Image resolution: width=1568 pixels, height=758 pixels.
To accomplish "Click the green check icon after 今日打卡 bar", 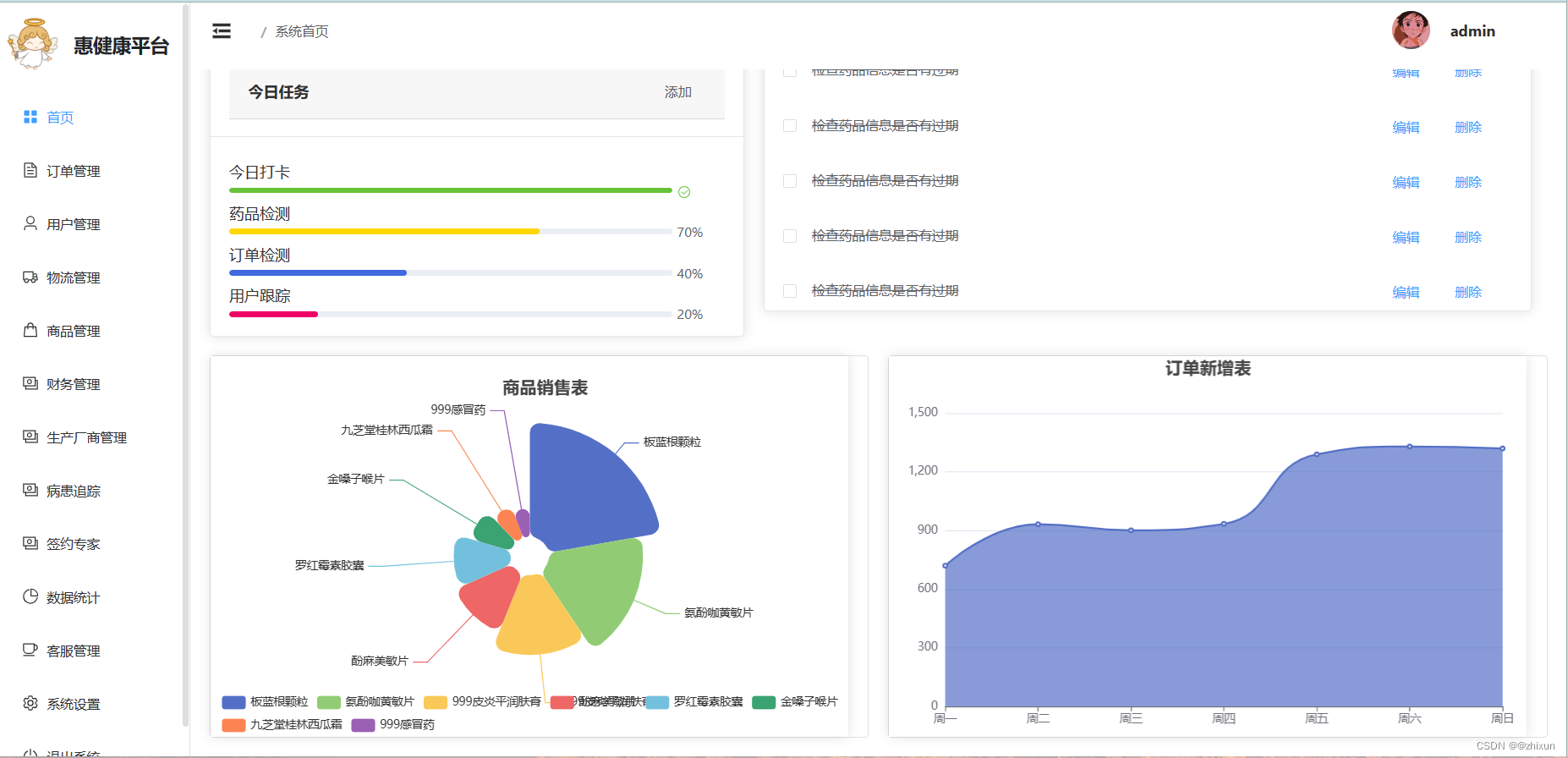I will 684,192.
